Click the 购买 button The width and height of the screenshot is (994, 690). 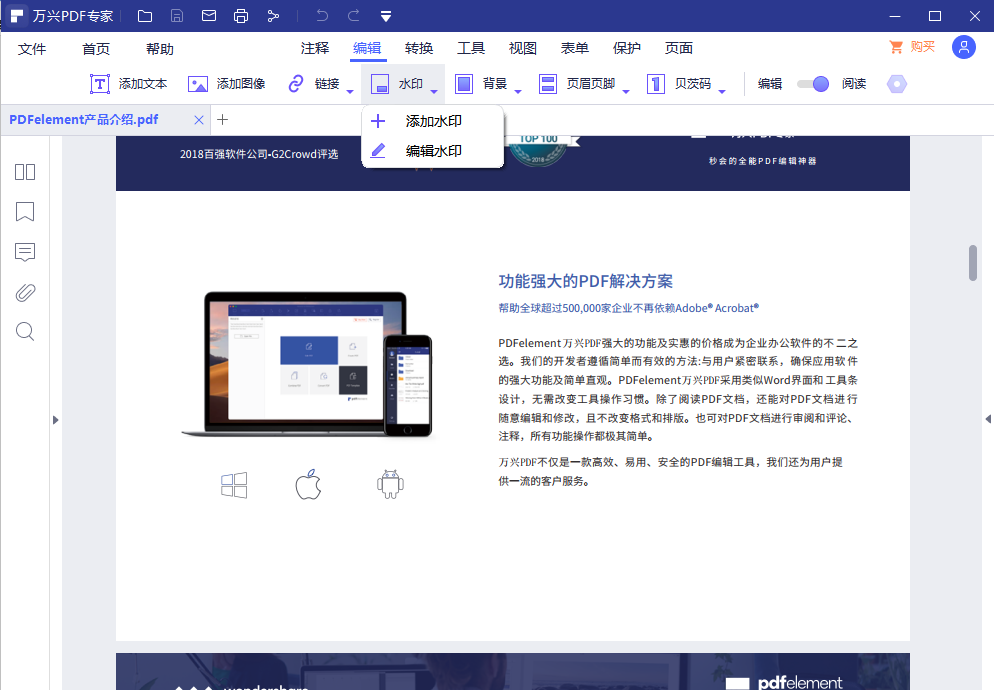click(x=912, y=47)
